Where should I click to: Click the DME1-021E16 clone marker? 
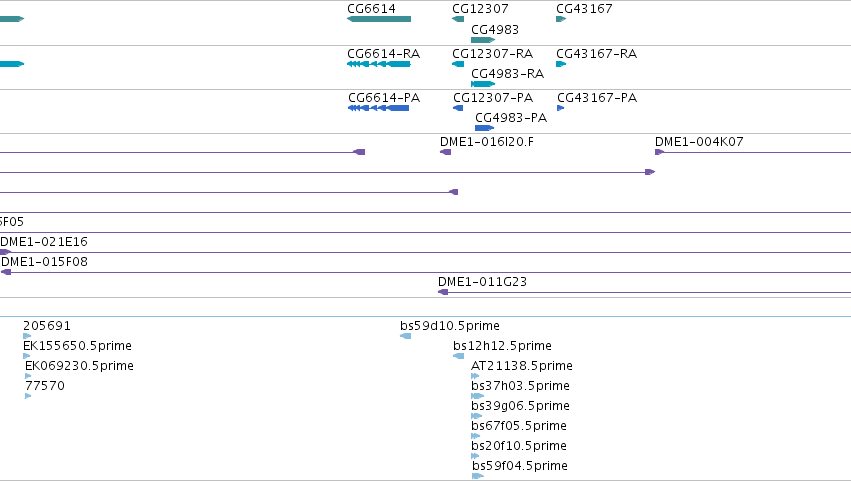point(5,252)
